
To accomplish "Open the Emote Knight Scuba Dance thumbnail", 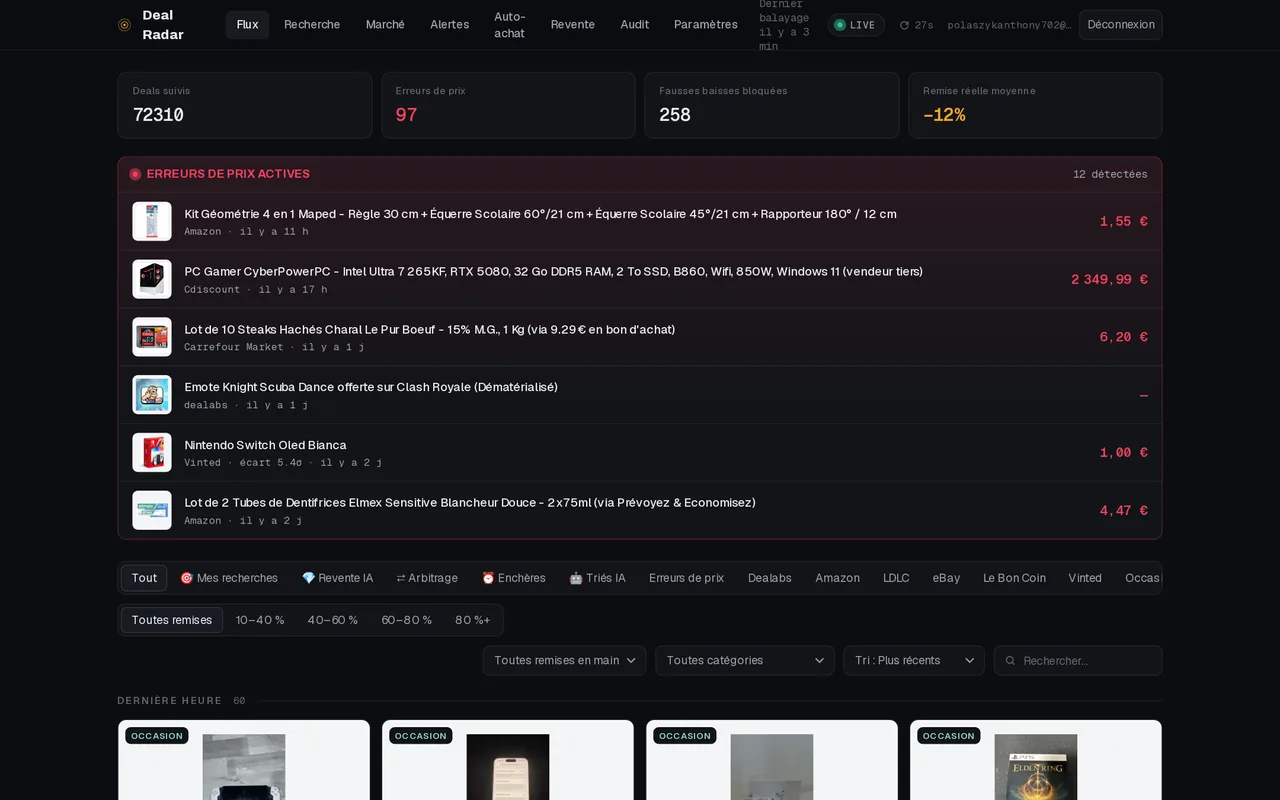I will pos(152,395).
